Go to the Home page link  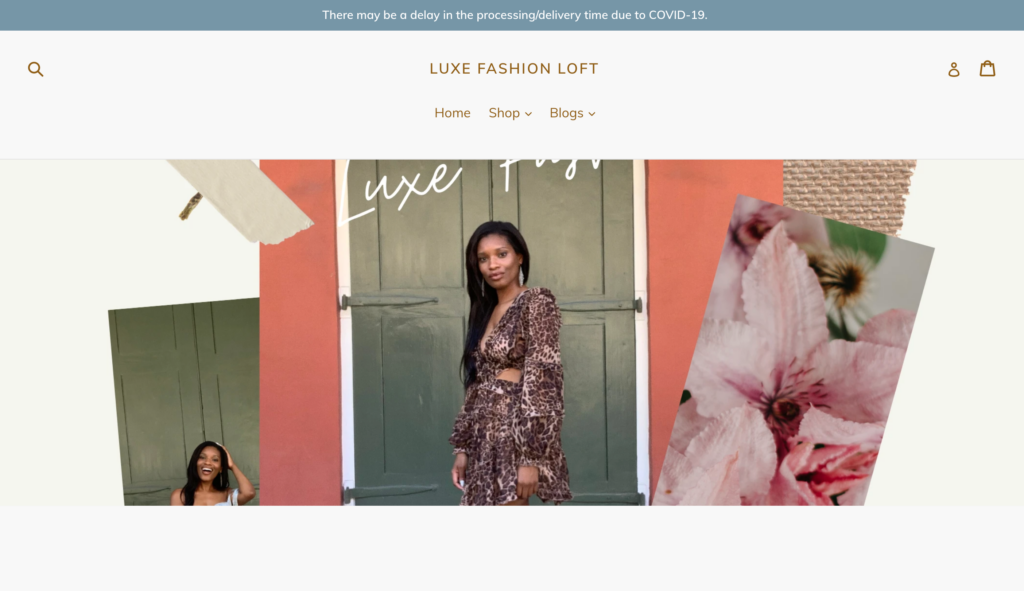453,113
